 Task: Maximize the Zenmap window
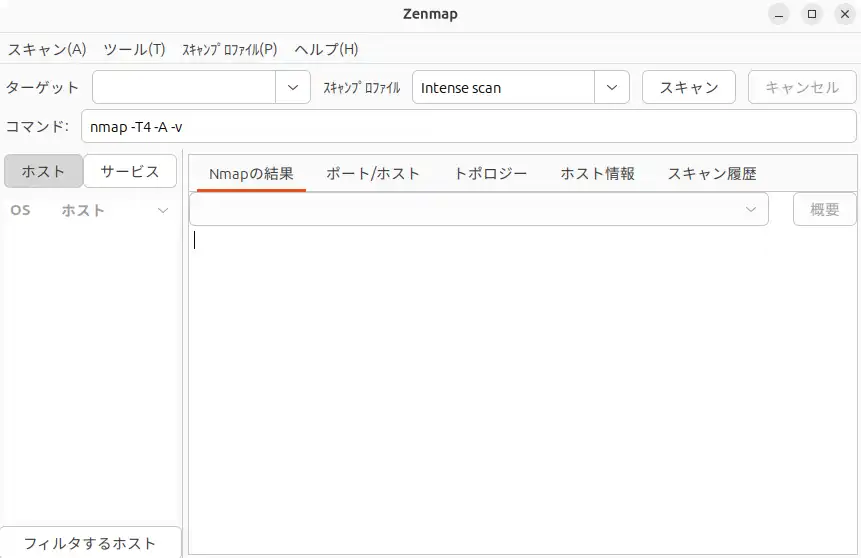point(812,14)
